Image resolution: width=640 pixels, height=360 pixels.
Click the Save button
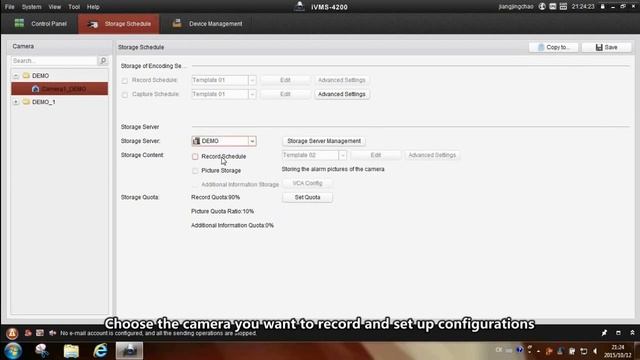(607, 47)
